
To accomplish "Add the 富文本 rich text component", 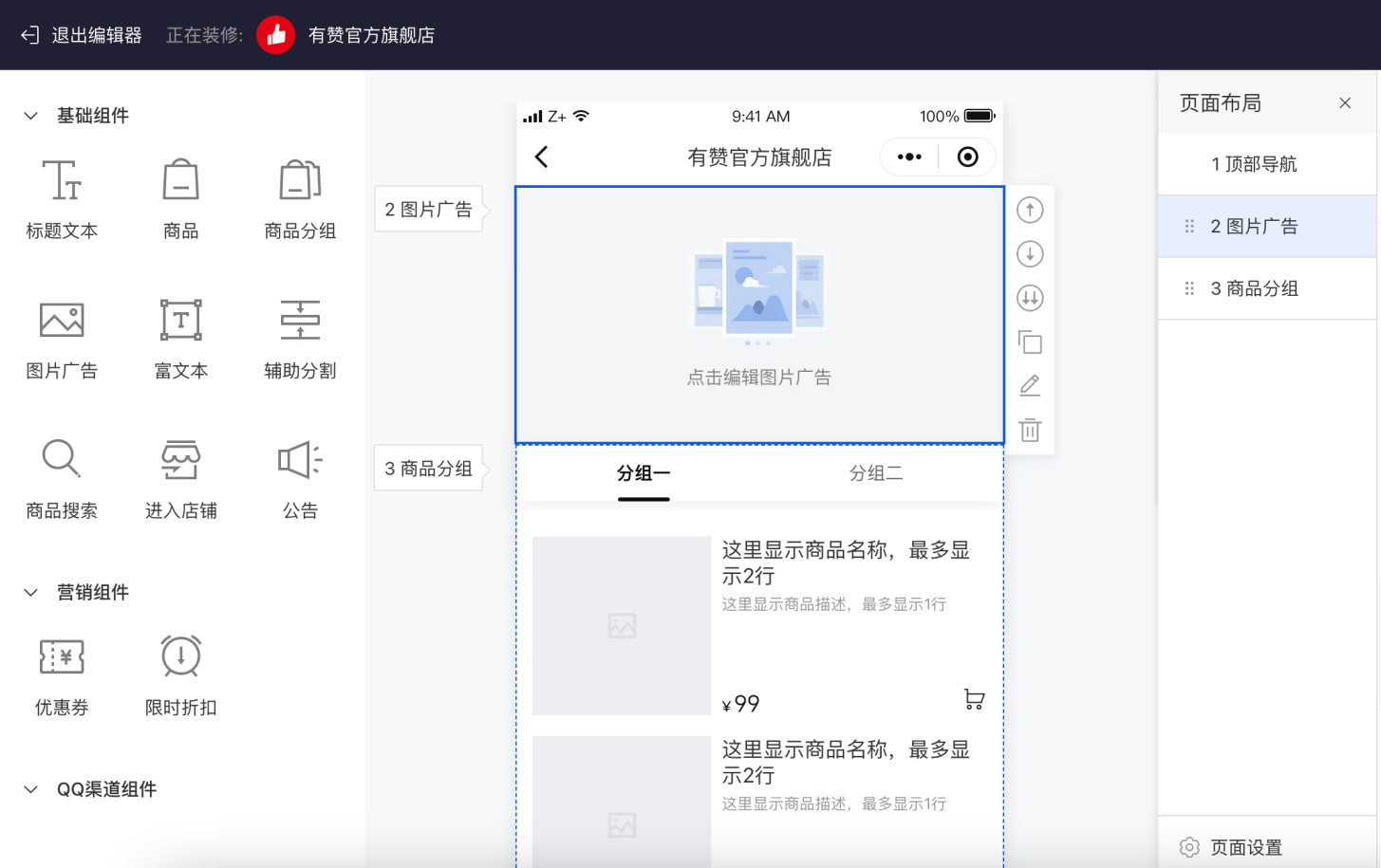I will 180,340.
